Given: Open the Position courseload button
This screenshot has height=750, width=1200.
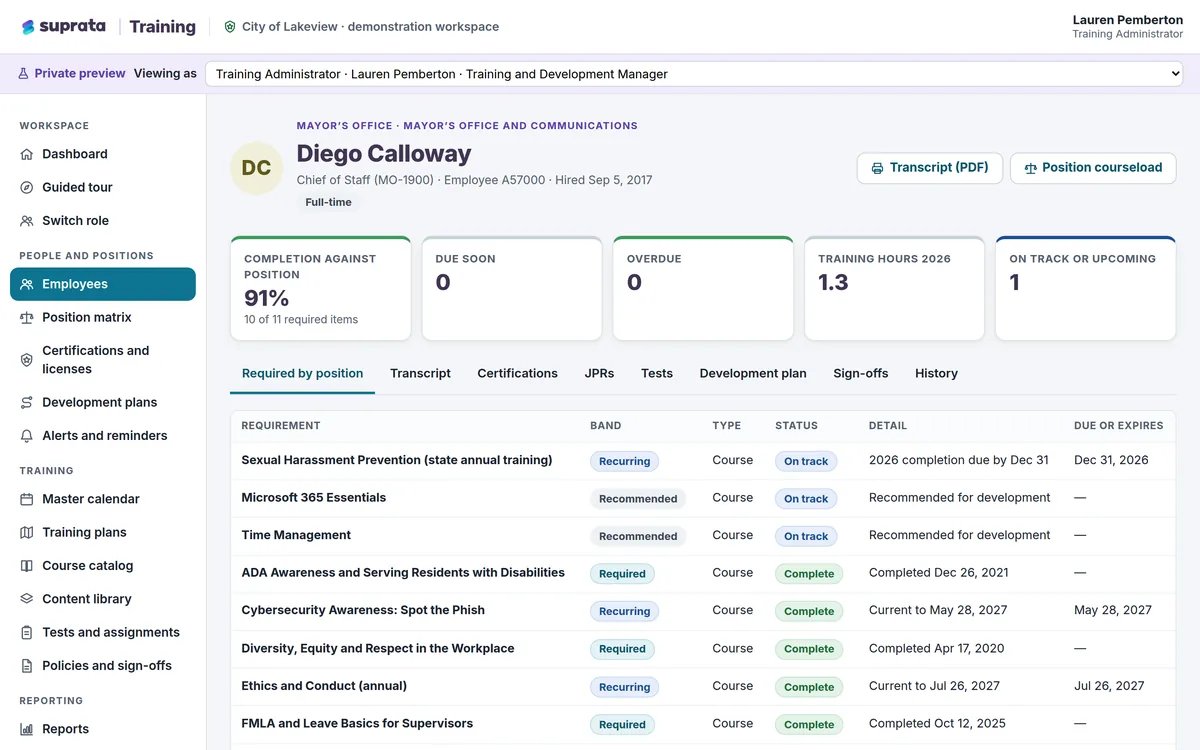Looking at the screenshot, I should 1093,168.
